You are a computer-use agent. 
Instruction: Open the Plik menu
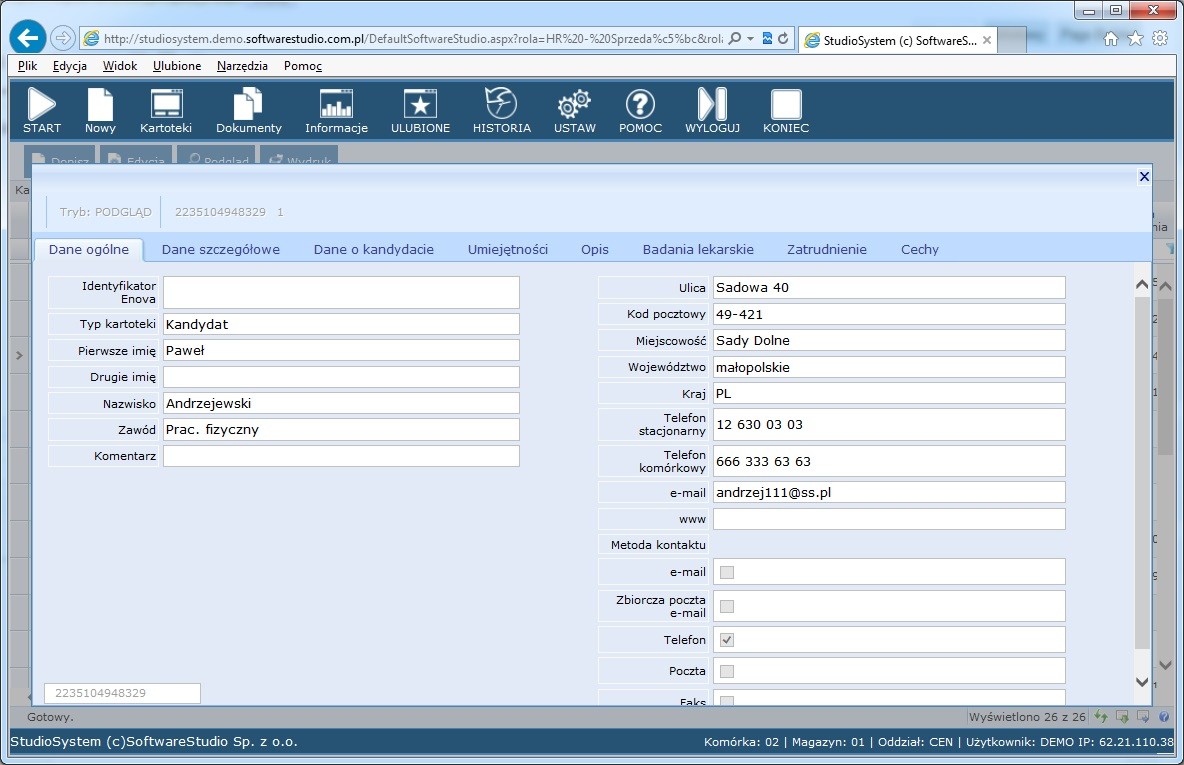coord(27,66)
